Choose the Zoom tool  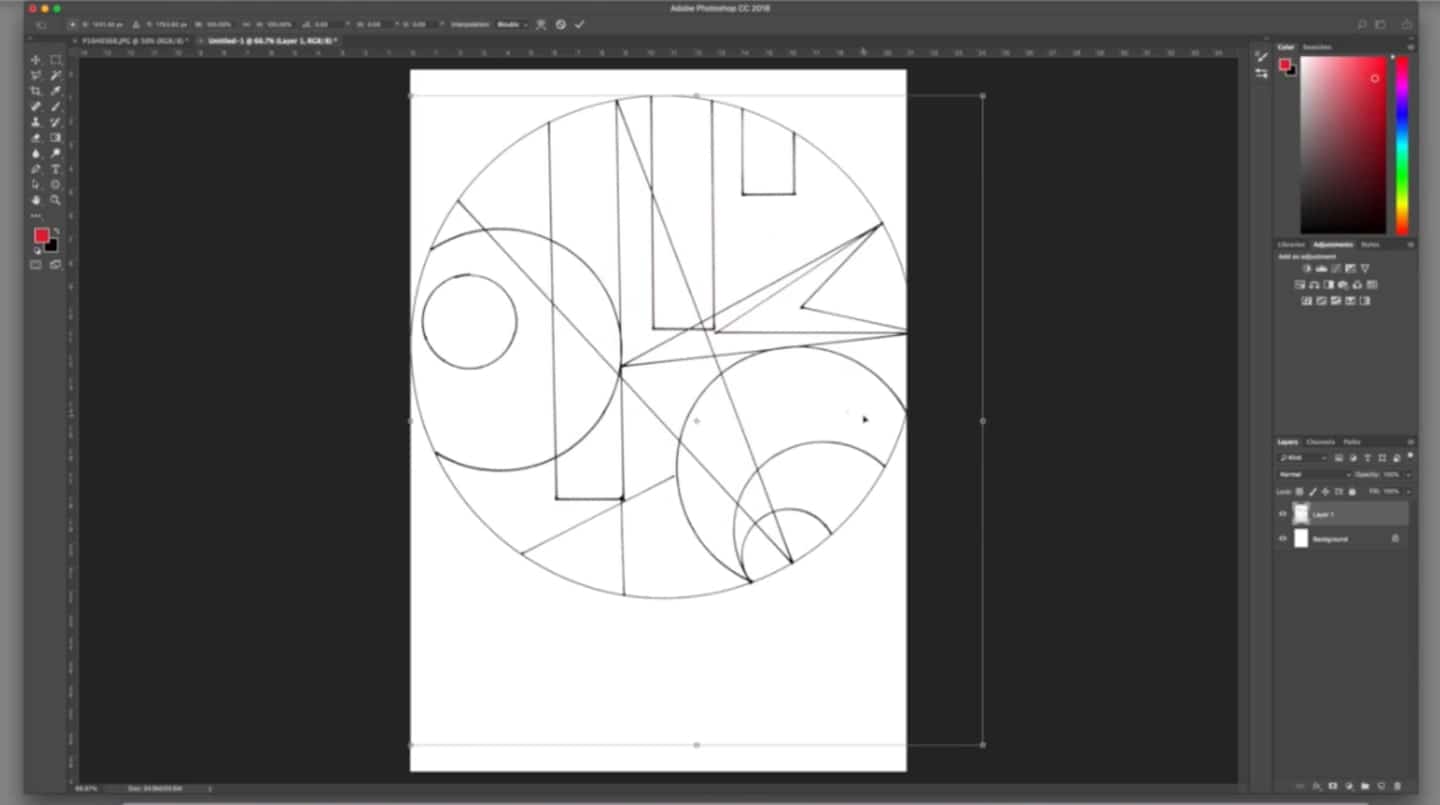[56, 200]
